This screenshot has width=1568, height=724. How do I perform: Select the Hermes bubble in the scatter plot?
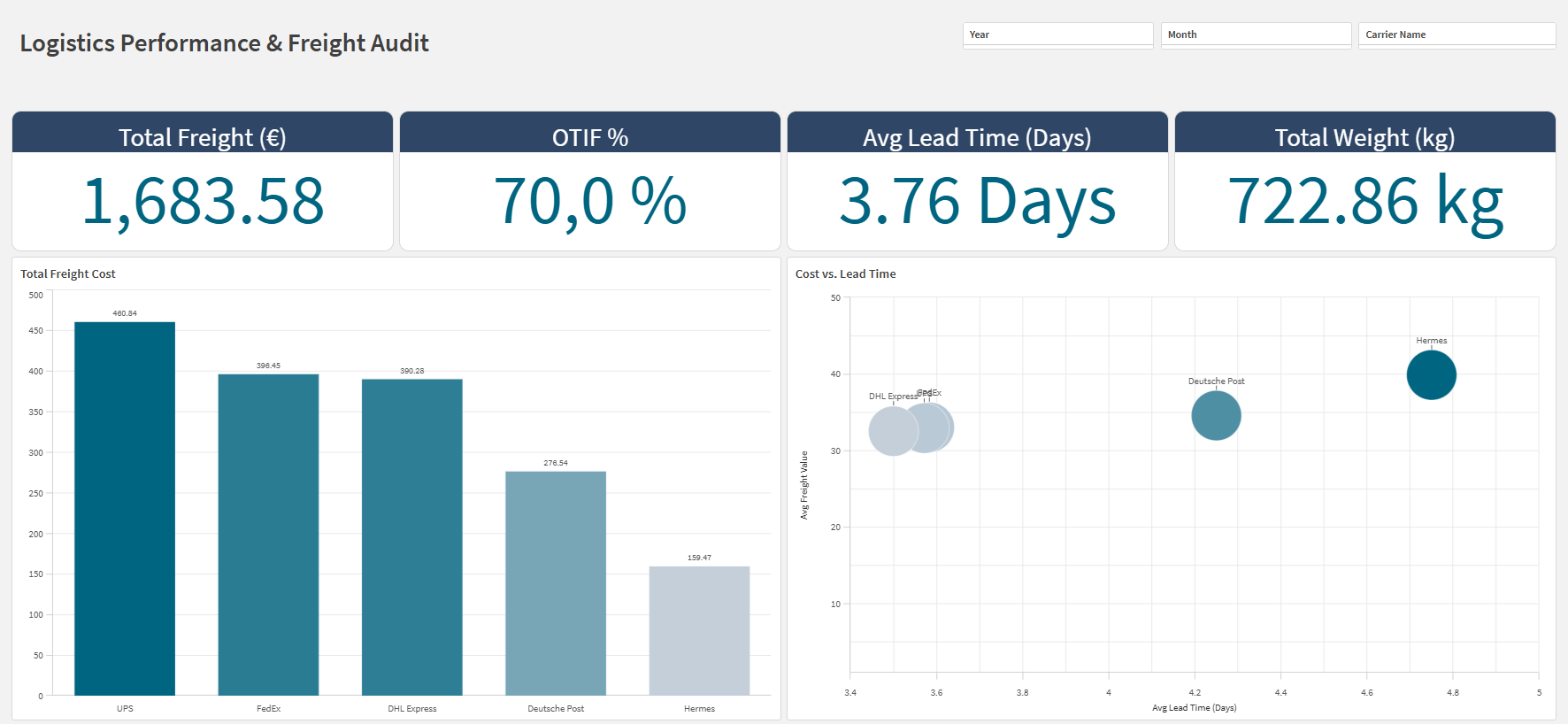coord(1431,374)
